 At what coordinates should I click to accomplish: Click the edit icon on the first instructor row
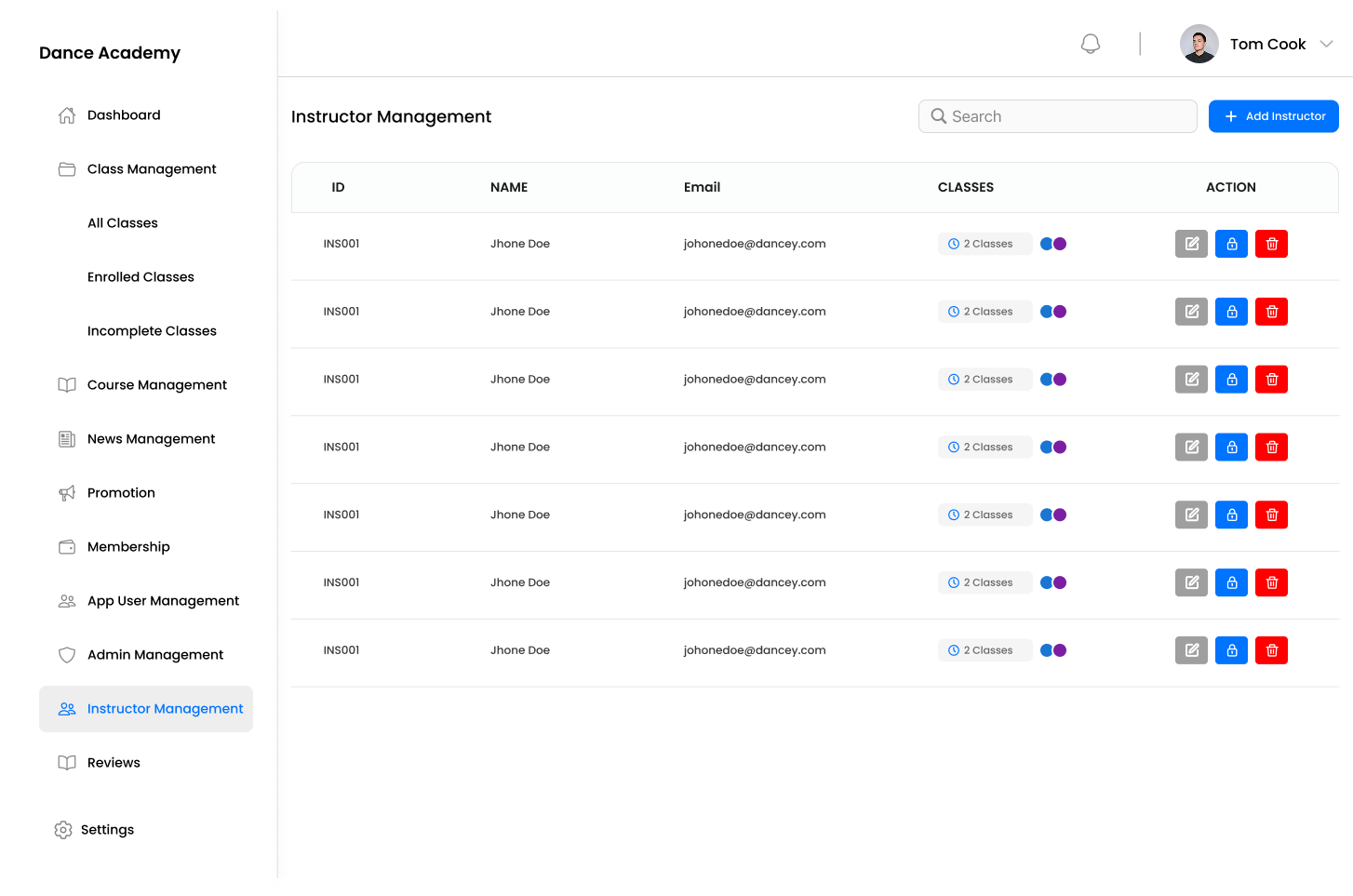pyautogui.click(x=1191, y=244)
